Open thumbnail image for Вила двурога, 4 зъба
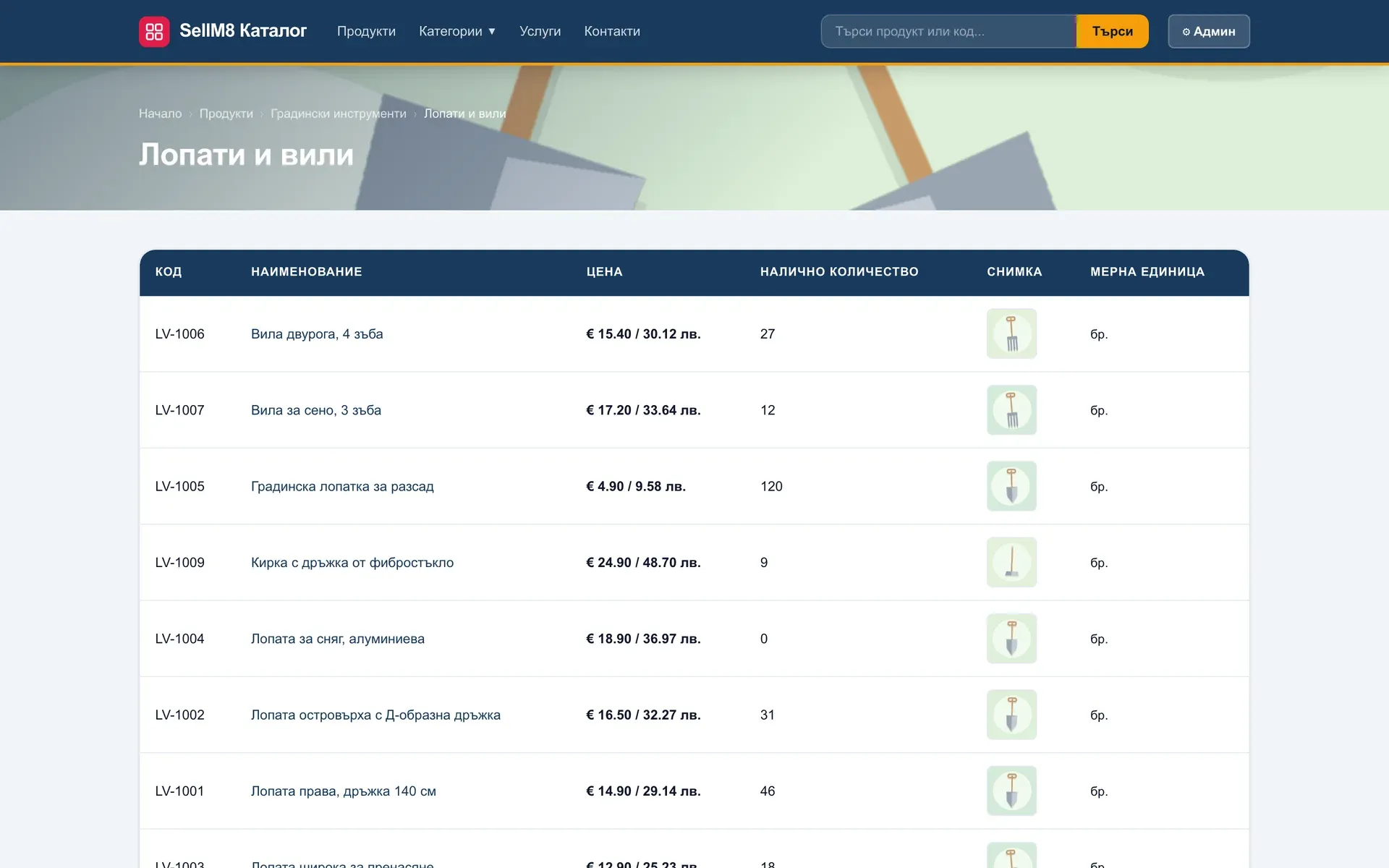 pyautogui.click(x=1011, y=333)
